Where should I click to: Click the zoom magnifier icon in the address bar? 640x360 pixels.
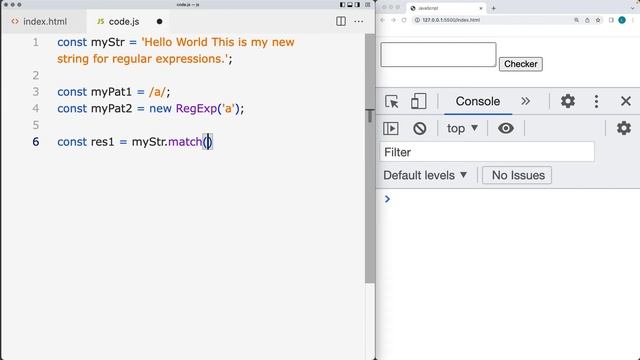coord(576,20)
